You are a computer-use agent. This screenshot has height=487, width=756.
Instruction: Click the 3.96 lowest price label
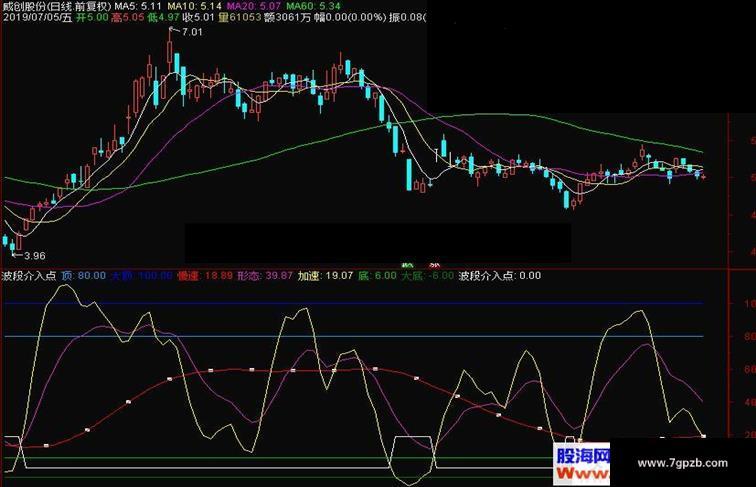[x=35, y=256]
